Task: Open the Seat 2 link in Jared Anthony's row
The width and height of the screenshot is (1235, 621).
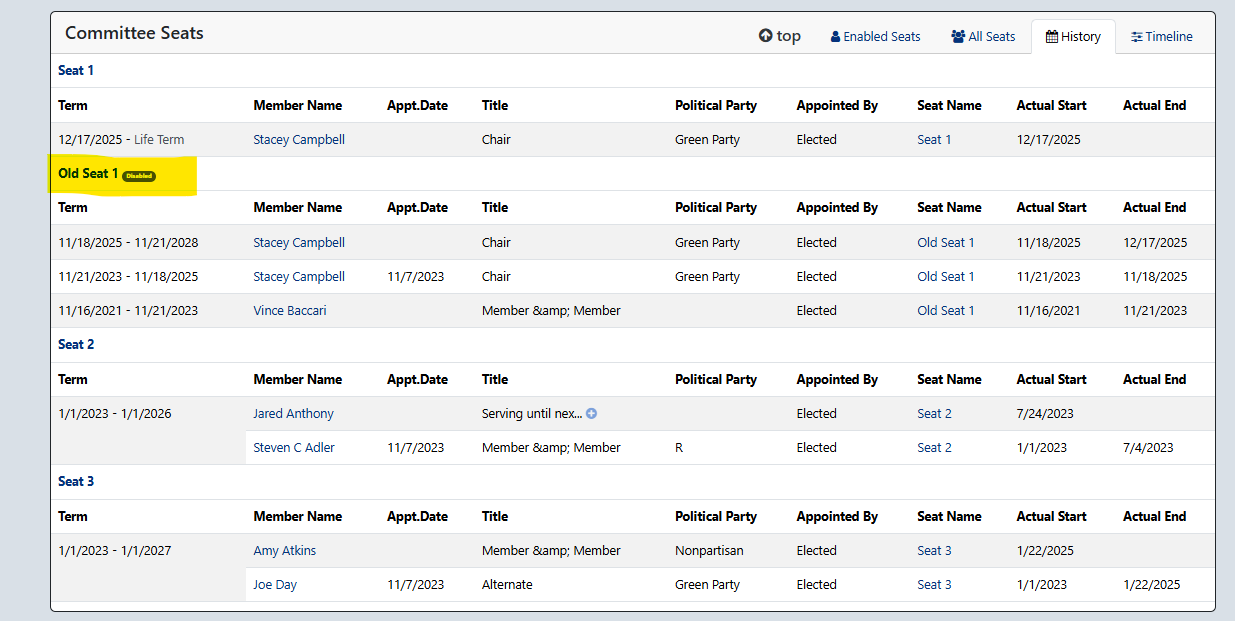Action: point(935,414)
